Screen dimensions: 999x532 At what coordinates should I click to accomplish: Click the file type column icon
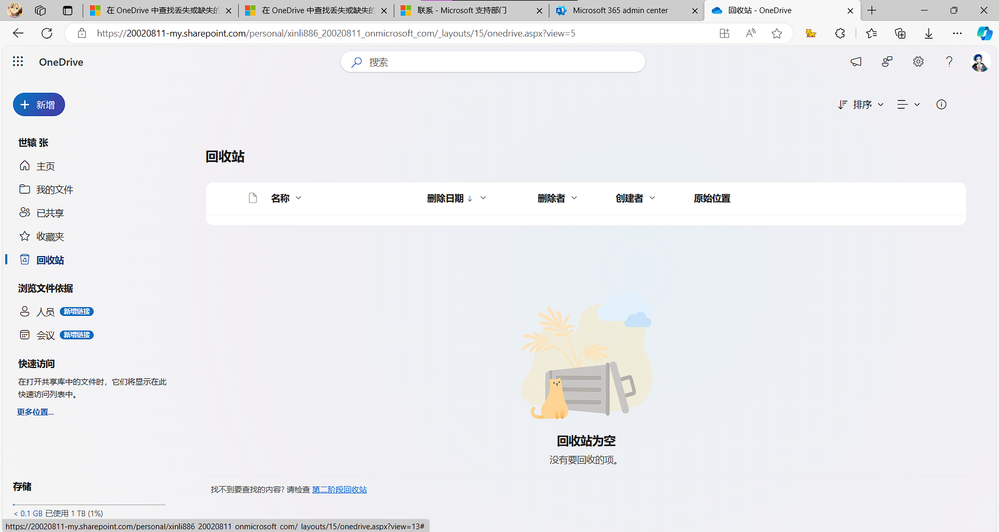point(253,198)
